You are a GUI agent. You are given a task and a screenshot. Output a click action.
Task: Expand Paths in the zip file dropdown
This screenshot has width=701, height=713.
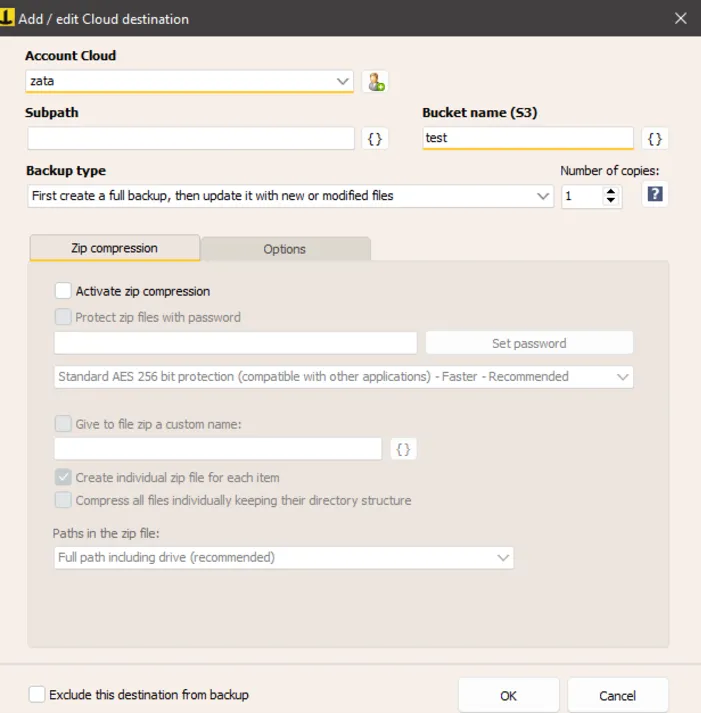(284, 557)
